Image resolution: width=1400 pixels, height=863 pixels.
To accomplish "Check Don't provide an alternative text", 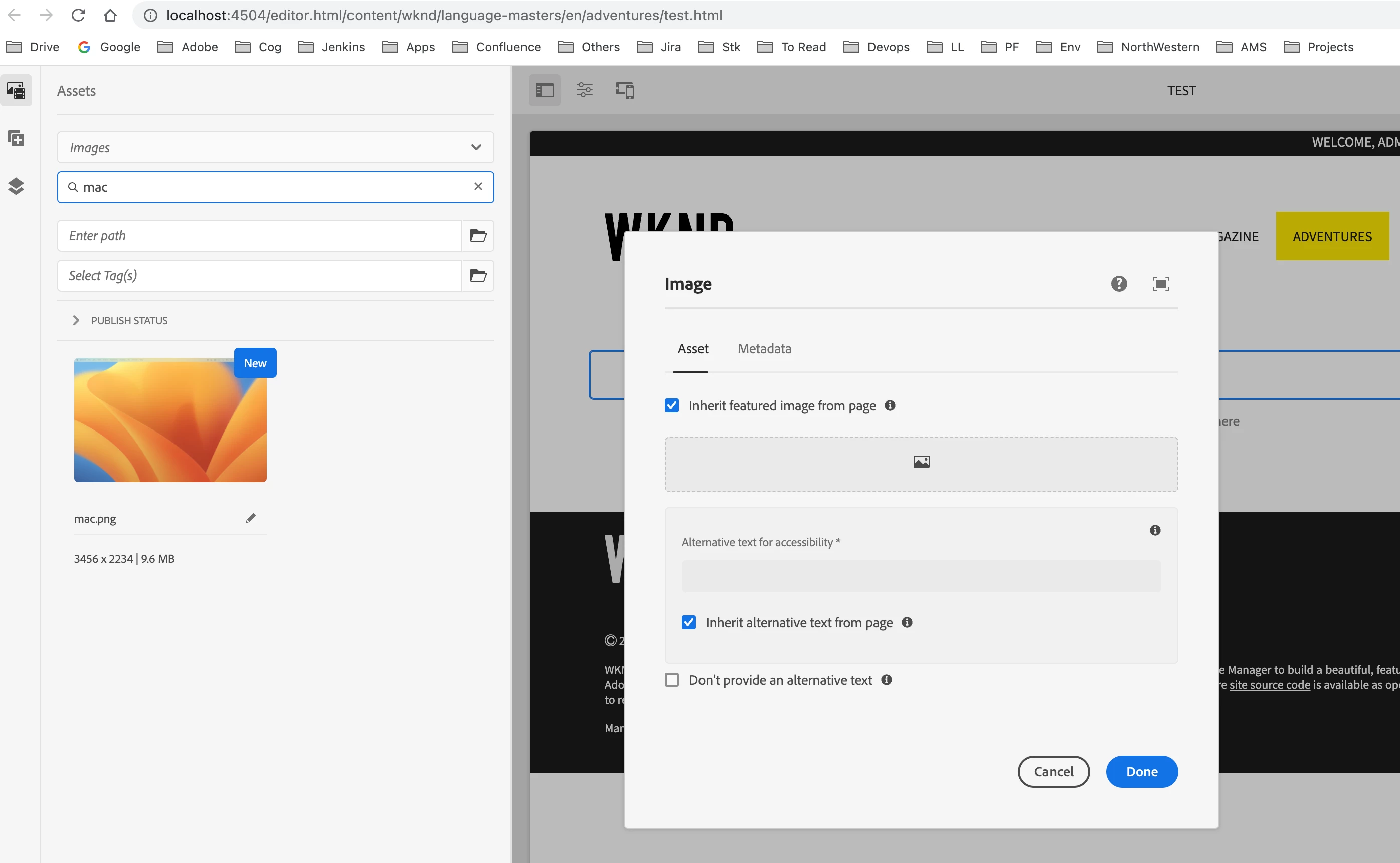I will 672,680.
